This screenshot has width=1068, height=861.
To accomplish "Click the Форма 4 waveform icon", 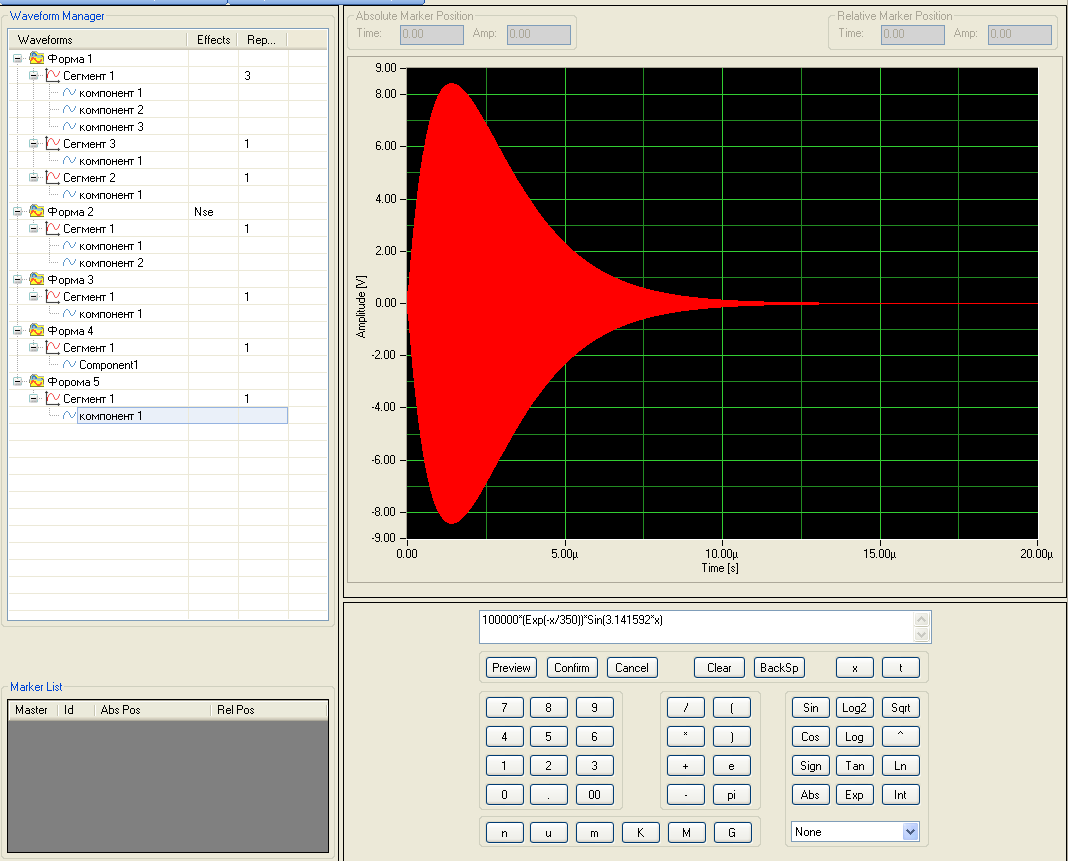I will (36, 331).
